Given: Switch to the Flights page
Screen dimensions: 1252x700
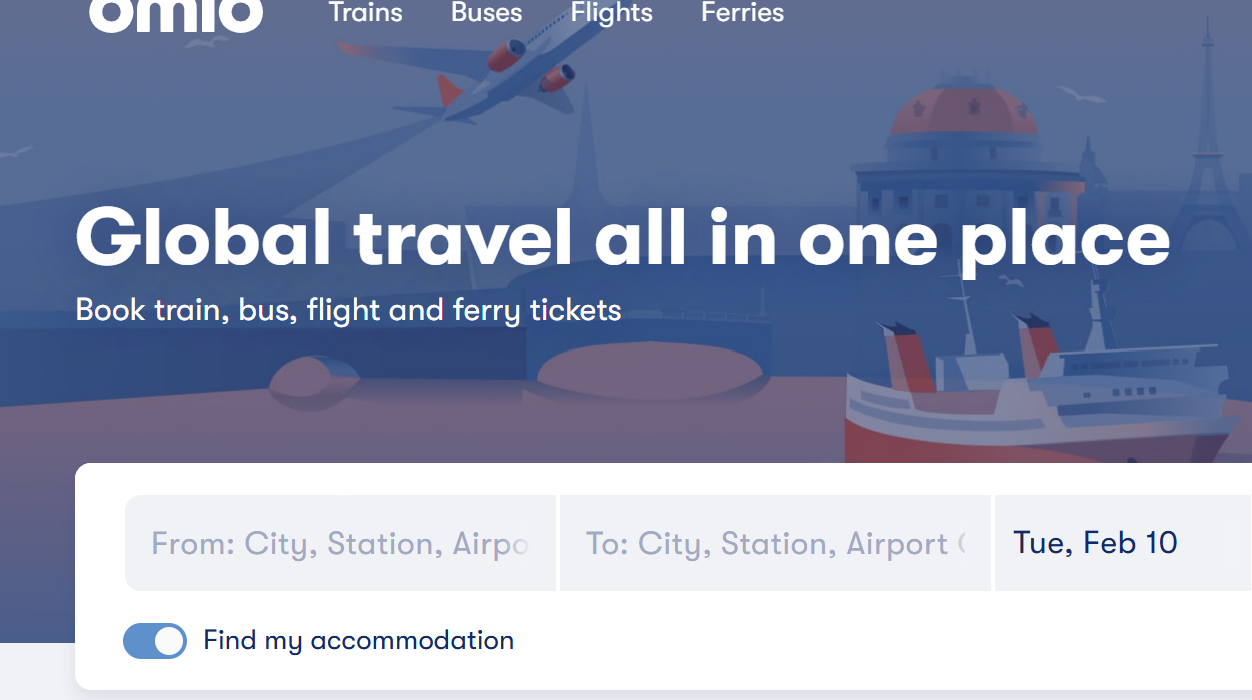Looking at the screenshot, I should (611, 13).
